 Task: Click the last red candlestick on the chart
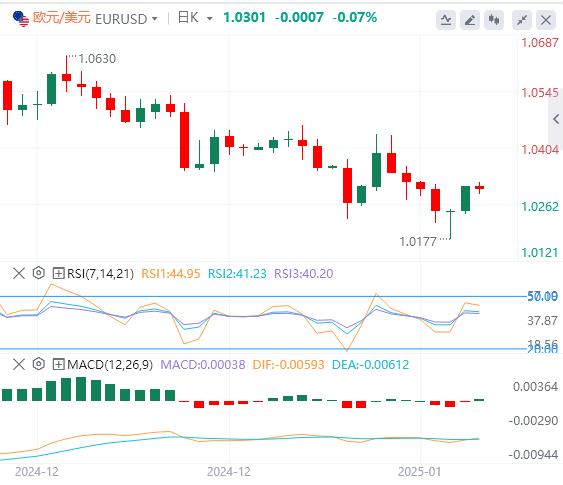(x=480, y=187)
